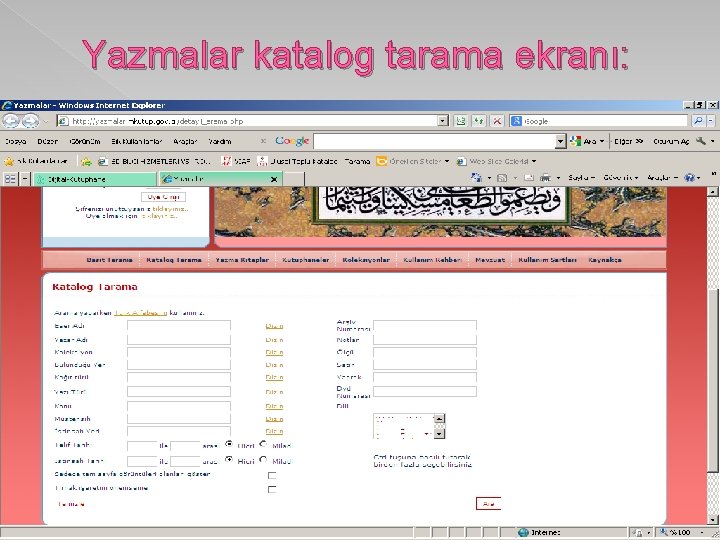The width and height of the screenshot is (720, 540).
Task: Click the Read Mail icon in command bar
Action: pos(529,178)
